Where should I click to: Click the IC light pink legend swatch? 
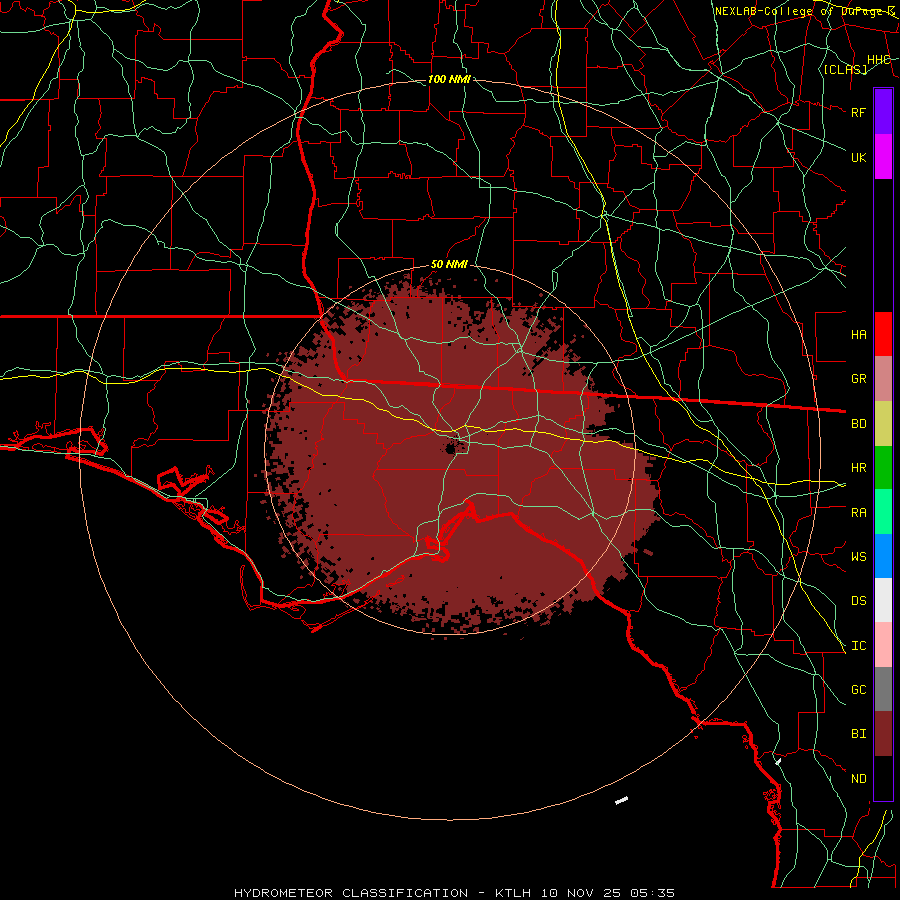tap(883, 645)
